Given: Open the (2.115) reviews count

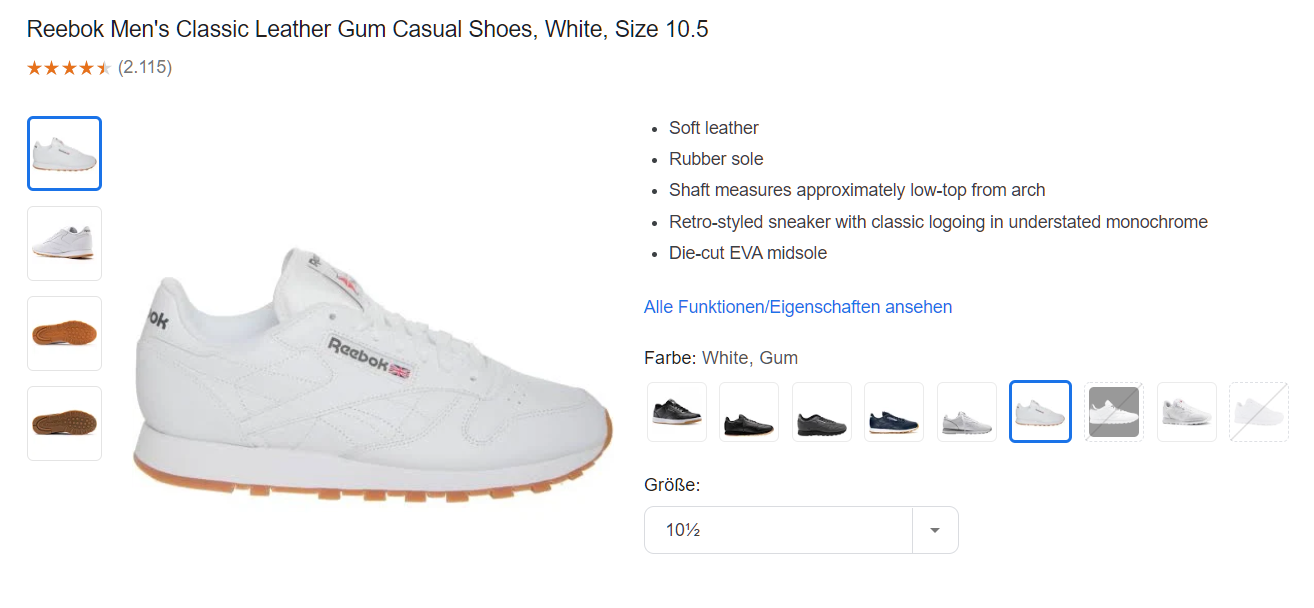Looking at the screenshot, I should click(145, 68).
